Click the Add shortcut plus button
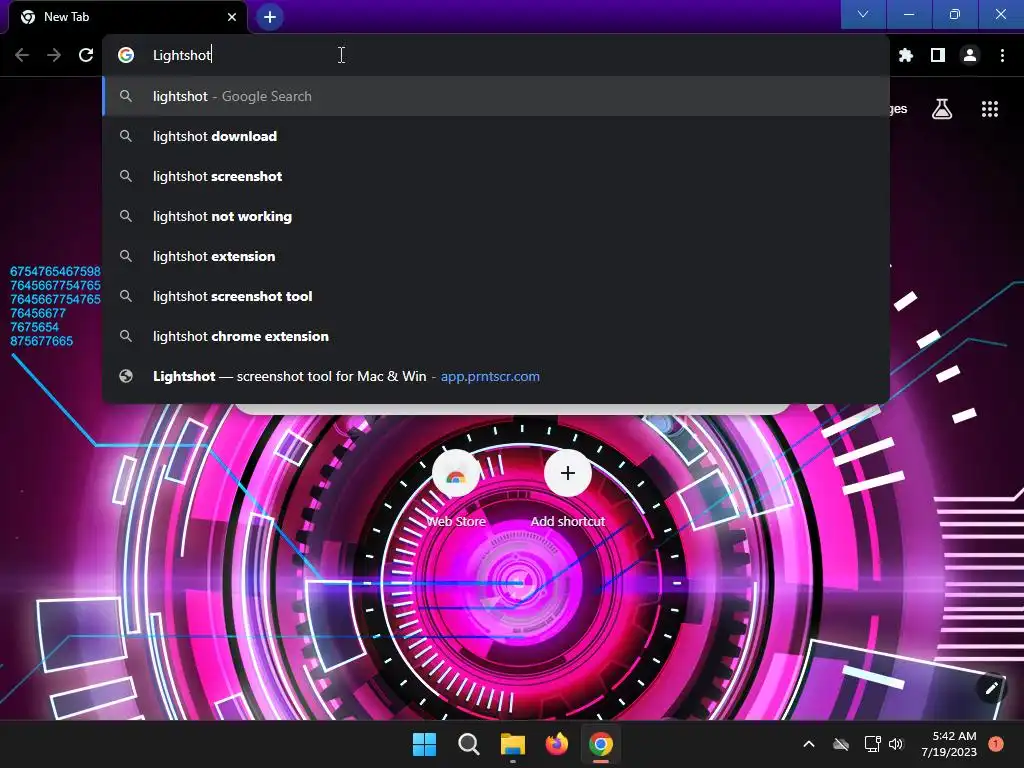1024x768 pixels. click(568, 473)
